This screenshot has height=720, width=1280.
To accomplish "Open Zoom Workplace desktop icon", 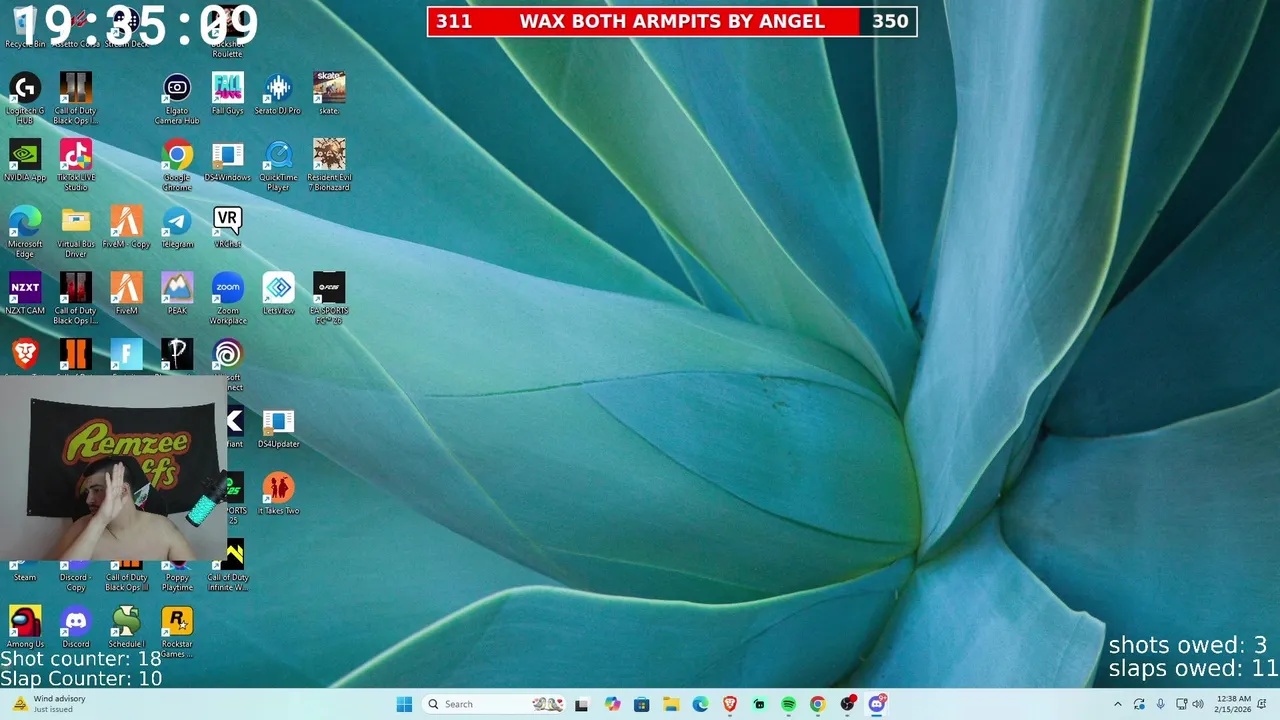I will click(x=227, y=298).
